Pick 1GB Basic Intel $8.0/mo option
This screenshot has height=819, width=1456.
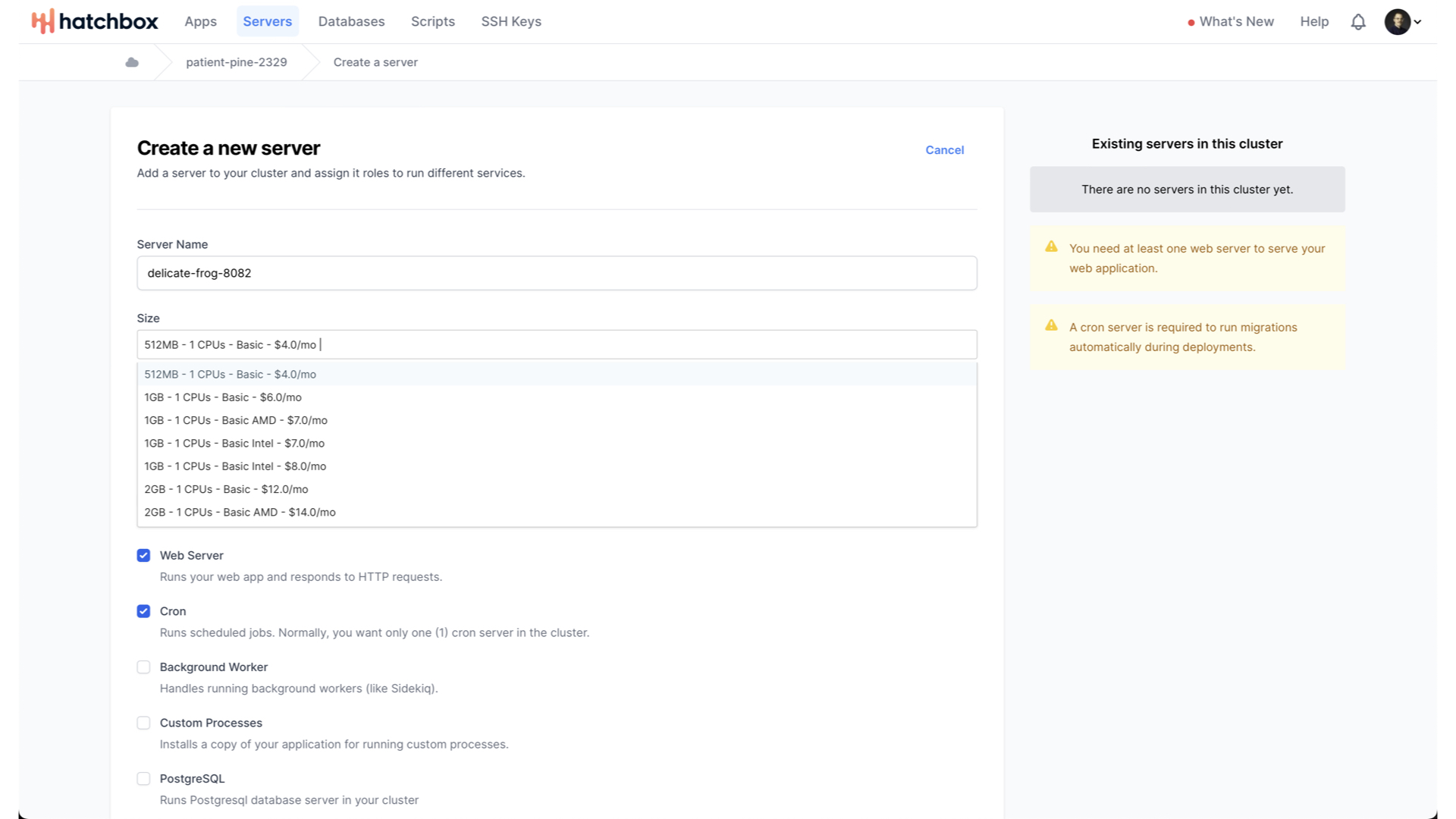[235, 466]
